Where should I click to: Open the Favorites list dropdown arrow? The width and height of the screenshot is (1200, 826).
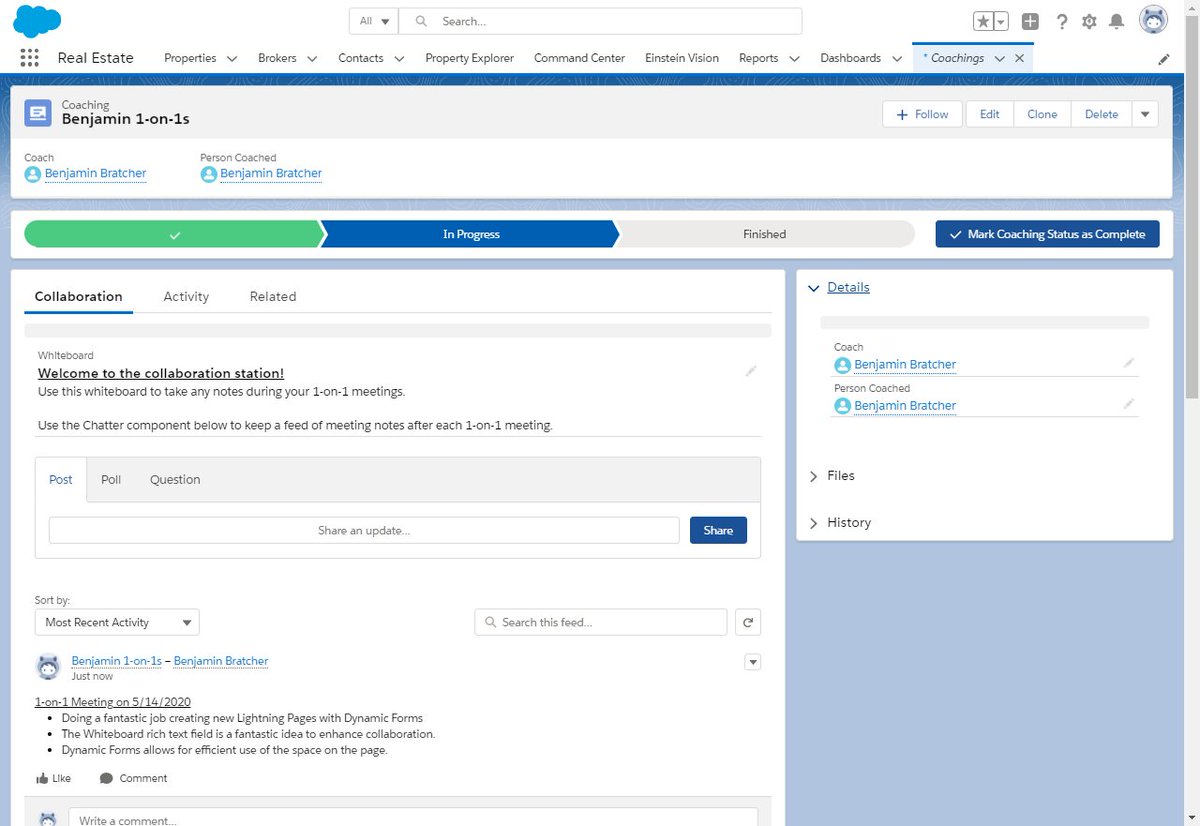[x=1001, y=21]
